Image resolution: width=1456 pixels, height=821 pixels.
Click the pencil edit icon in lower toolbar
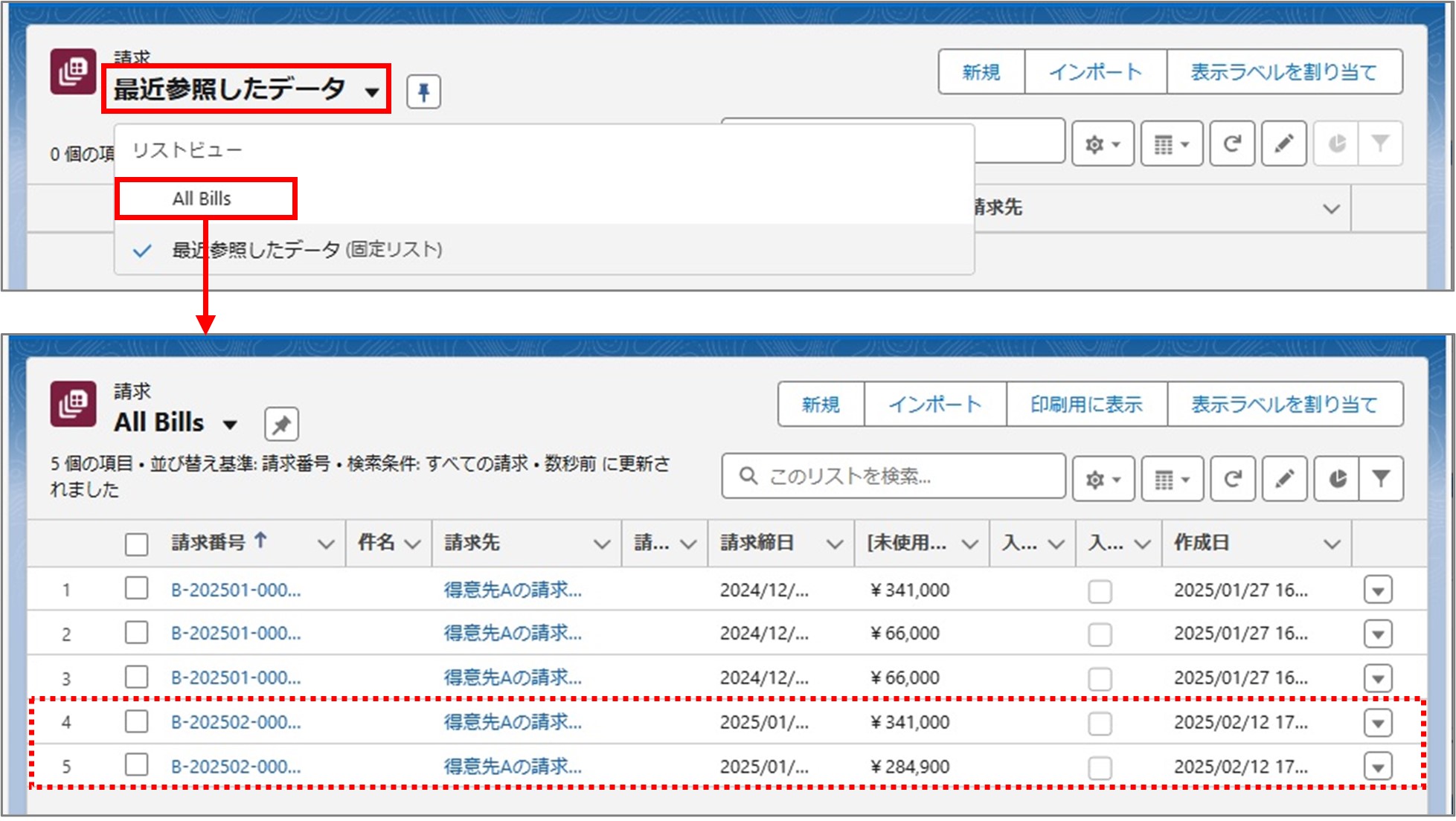pos(1284,478)
